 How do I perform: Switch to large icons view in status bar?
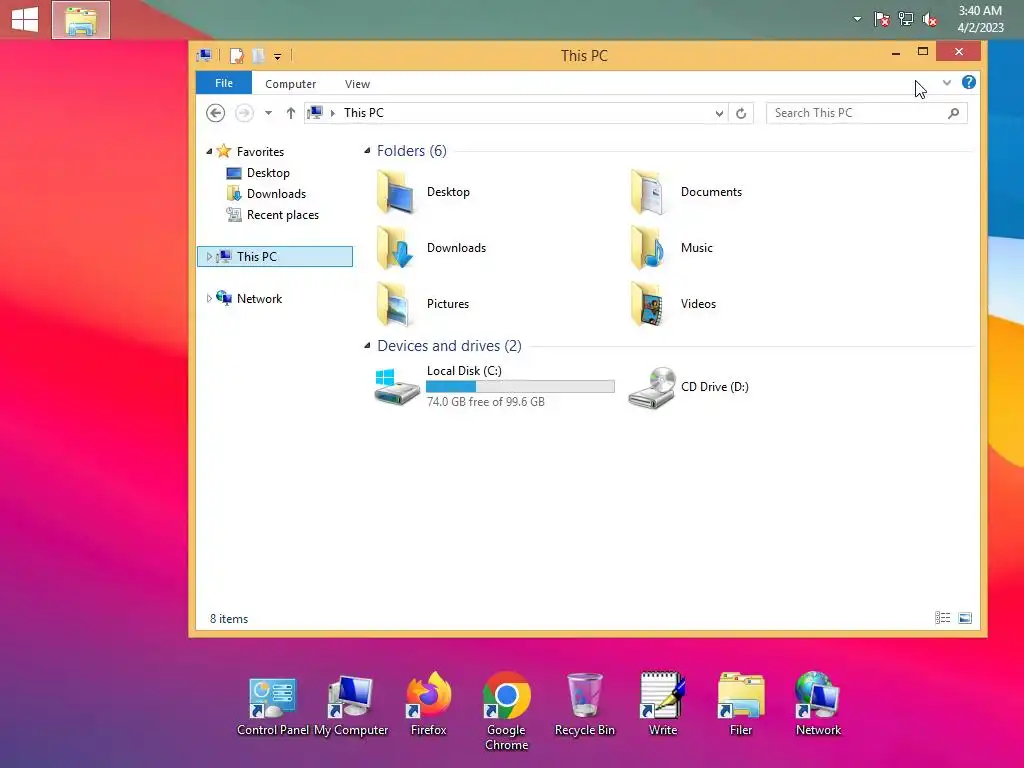pos(965,618)
